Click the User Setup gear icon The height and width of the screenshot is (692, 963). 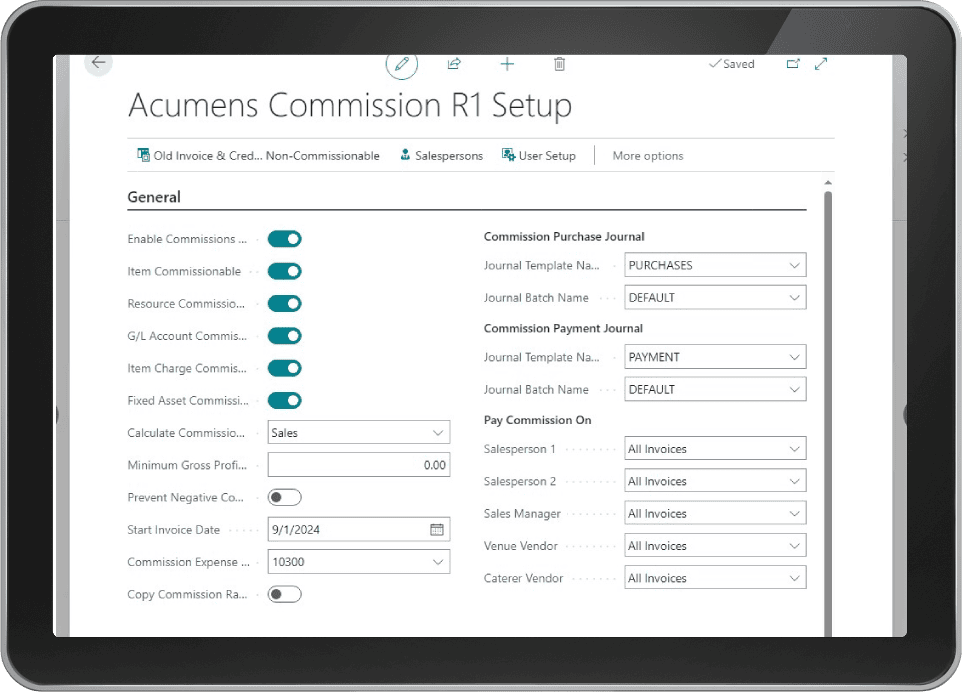tap(508, 155)
